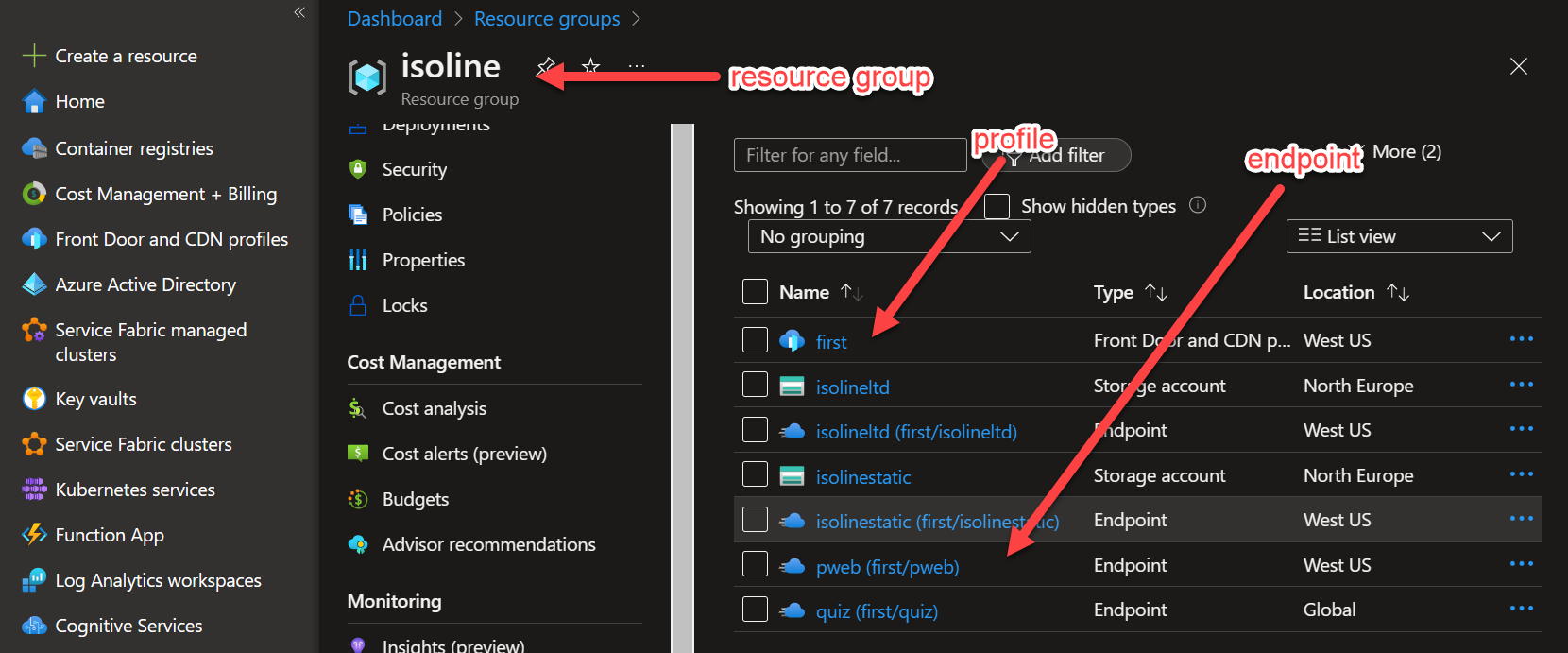
Task: Click the Create a resource plus icon
Action: (x=34, y=56)
